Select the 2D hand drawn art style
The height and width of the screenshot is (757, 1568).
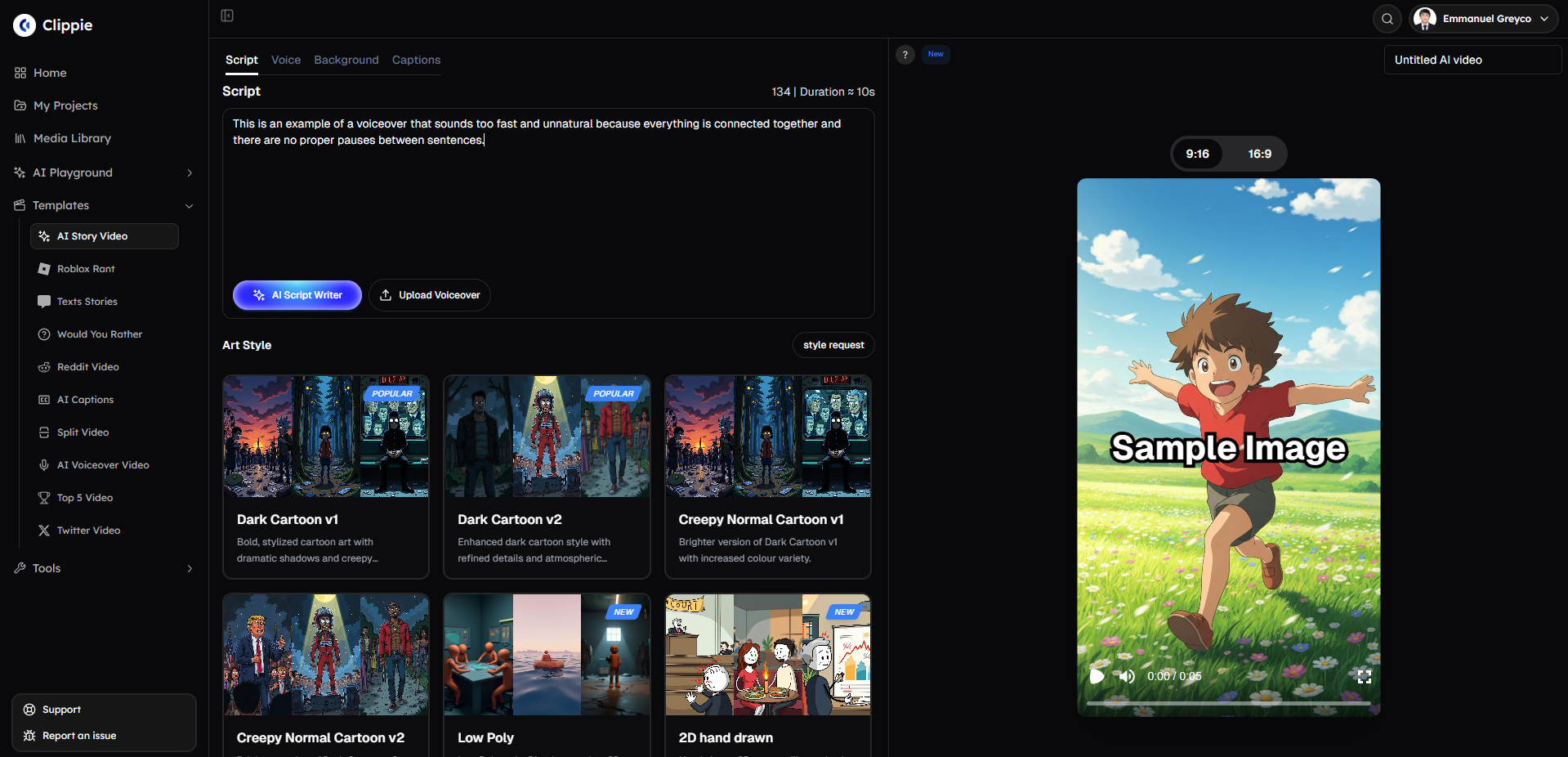[768, 675]
